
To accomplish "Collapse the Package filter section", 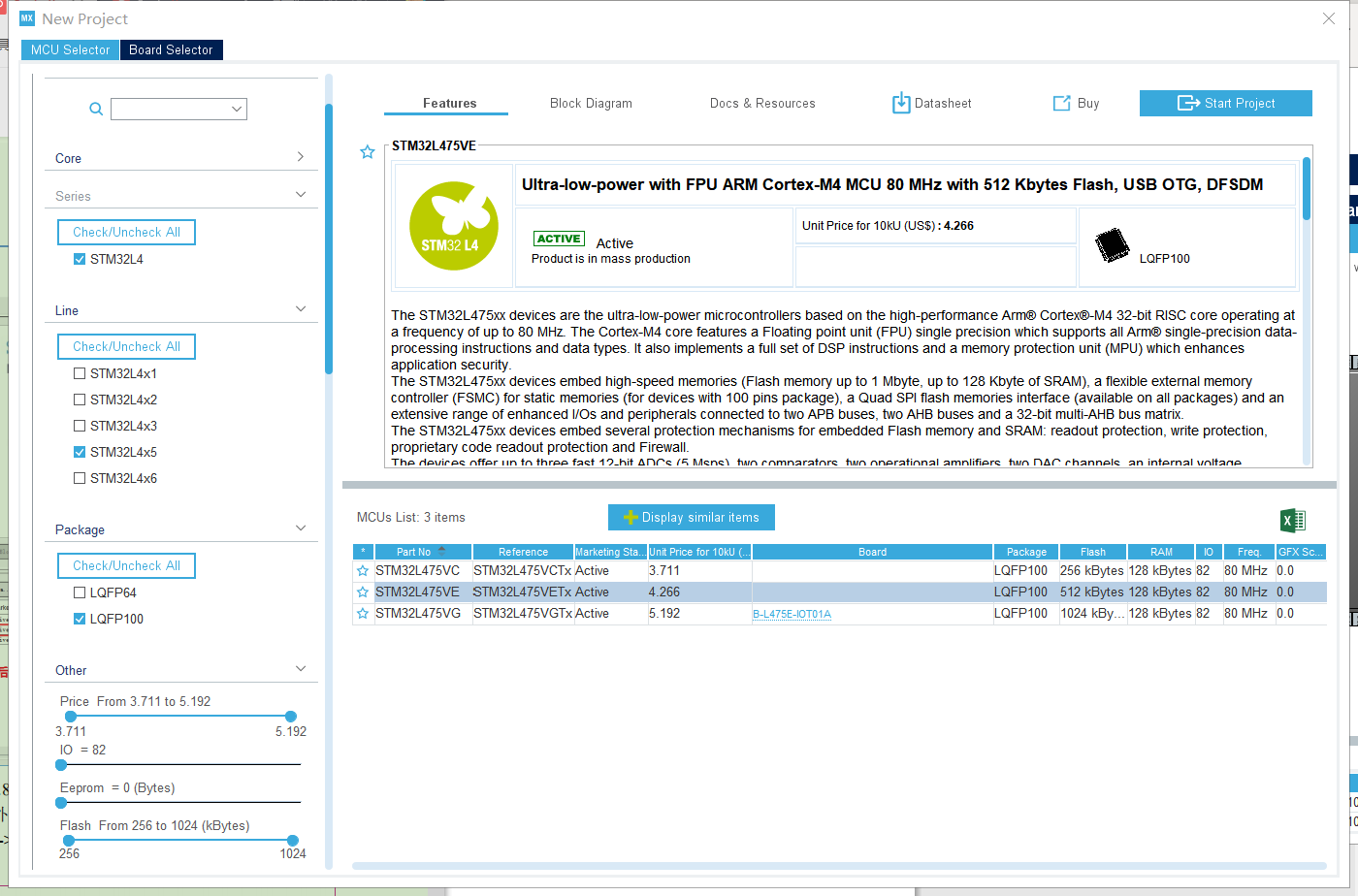I will [301, 528].
